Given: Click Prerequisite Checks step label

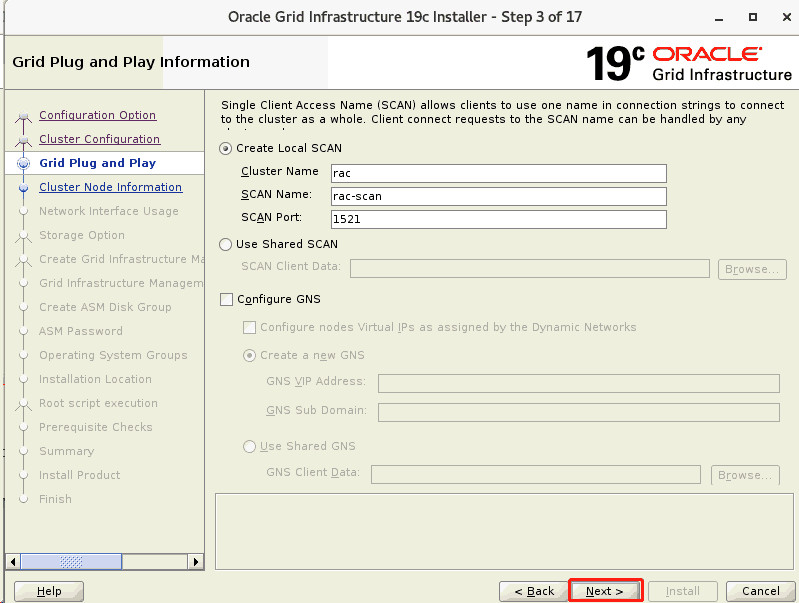Looking at the screenshot, I should pos(96,427).
